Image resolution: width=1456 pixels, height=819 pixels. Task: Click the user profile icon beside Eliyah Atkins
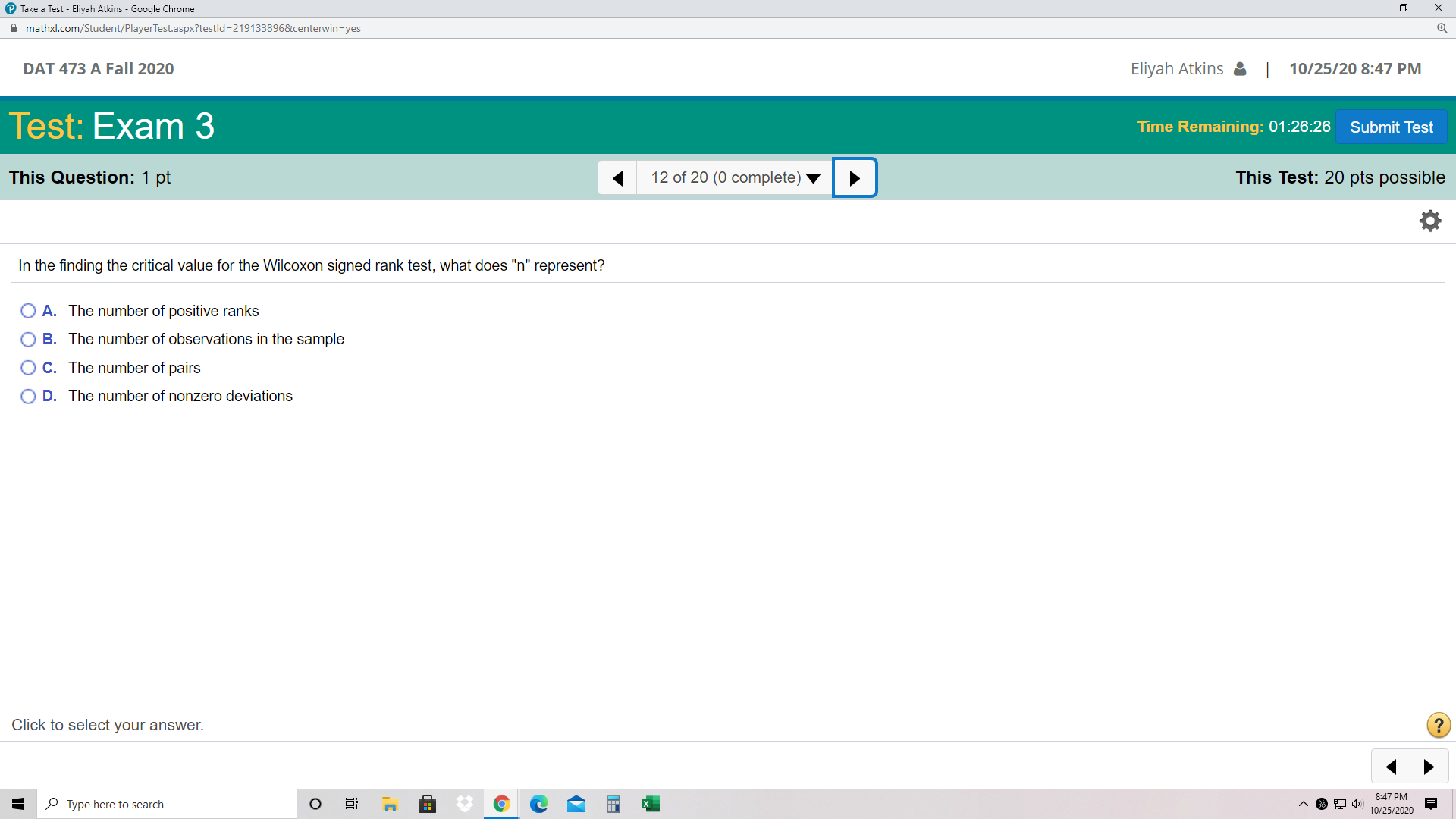[x=1240, y=69]
